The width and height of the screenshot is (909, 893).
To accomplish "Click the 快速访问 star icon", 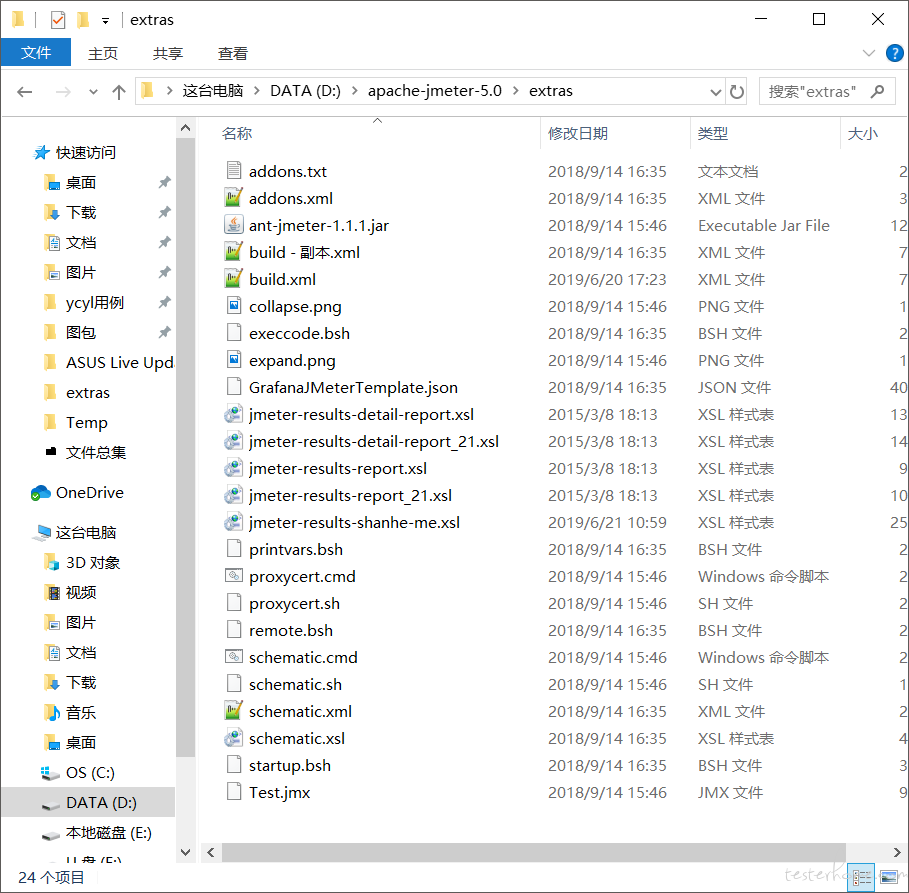I will coord(41,153).
